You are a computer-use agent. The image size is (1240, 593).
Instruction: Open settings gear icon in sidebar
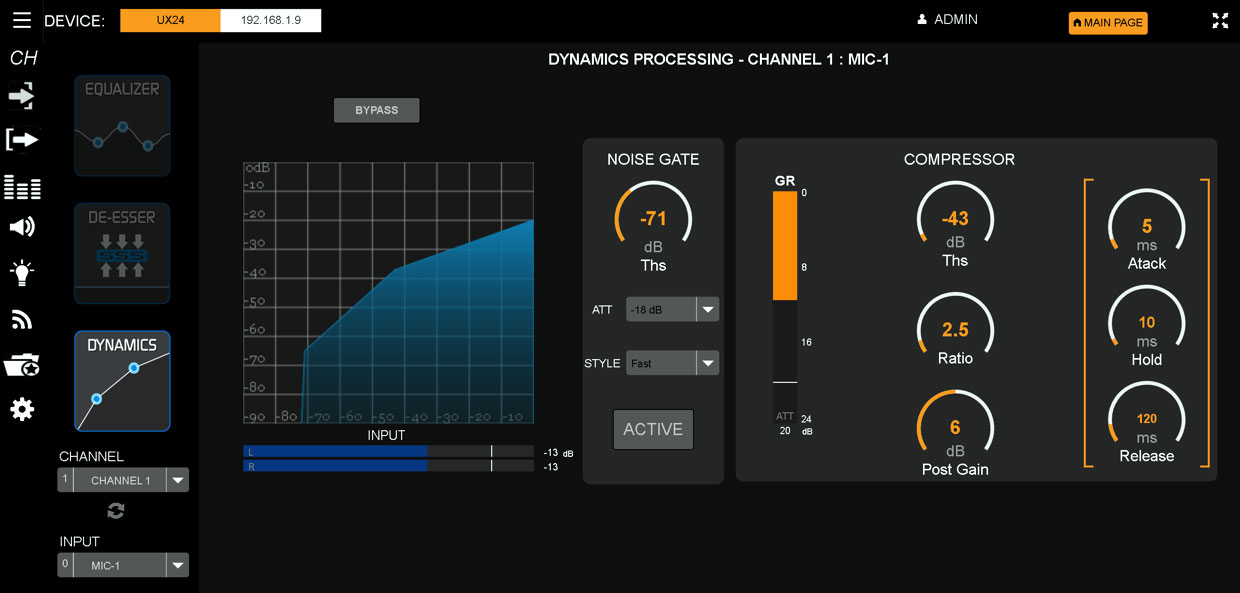[x=21, y=409]
